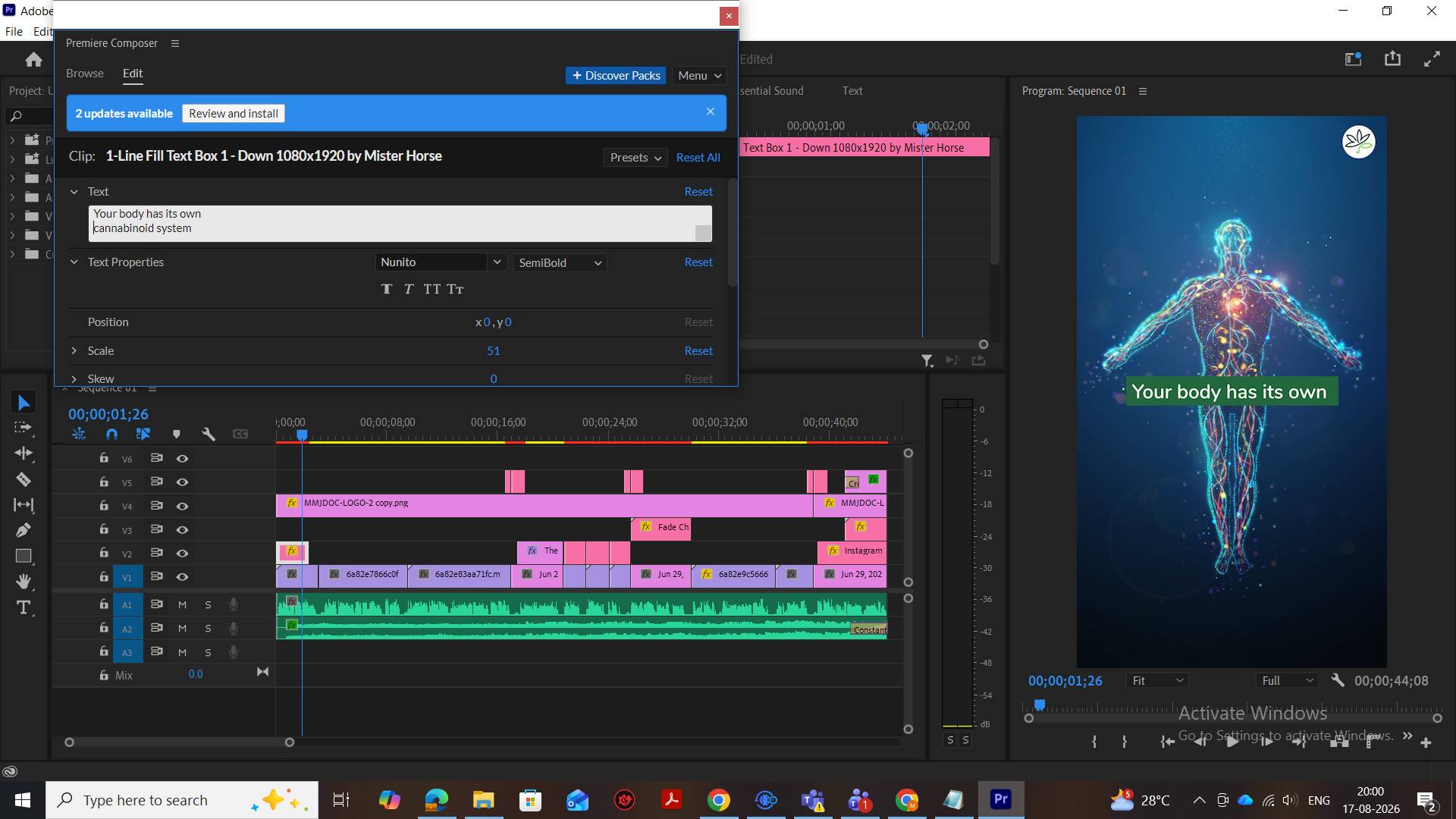
Task: Click the Program monitor playhead scrubber
Action: [x=1040, y=706]
